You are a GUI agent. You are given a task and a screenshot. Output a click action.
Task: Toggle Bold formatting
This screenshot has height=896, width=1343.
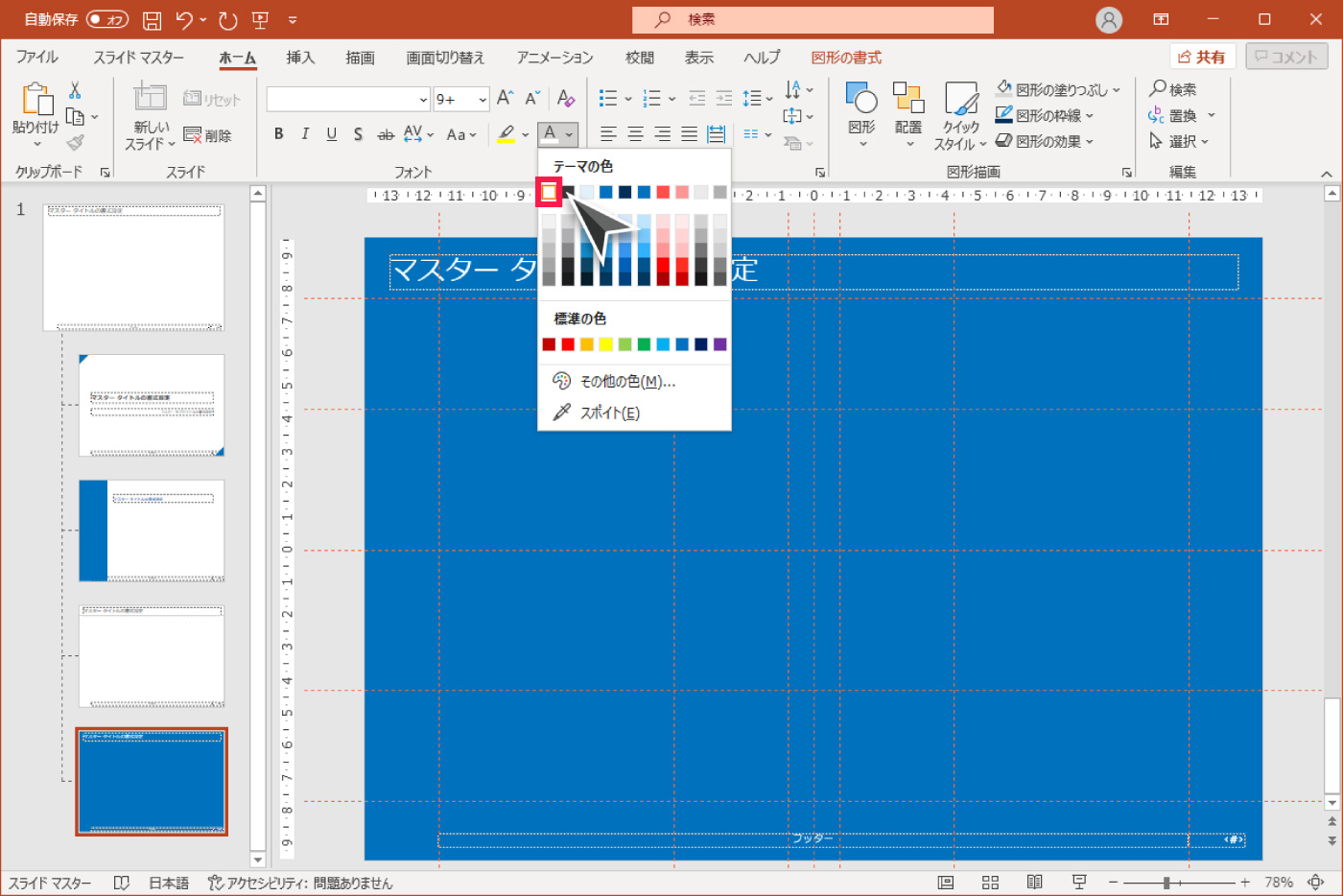tap(278, 134)
